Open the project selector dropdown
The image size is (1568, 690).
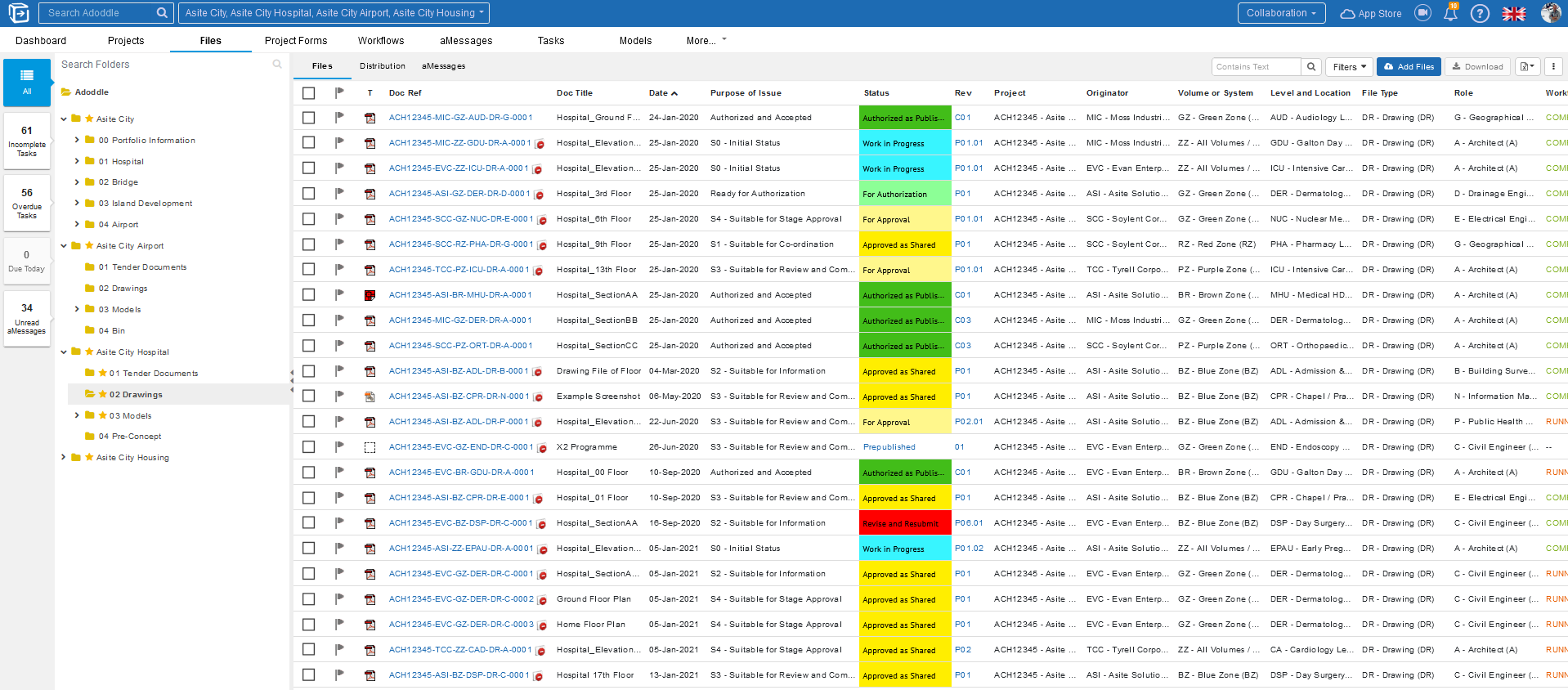(334, 13)
